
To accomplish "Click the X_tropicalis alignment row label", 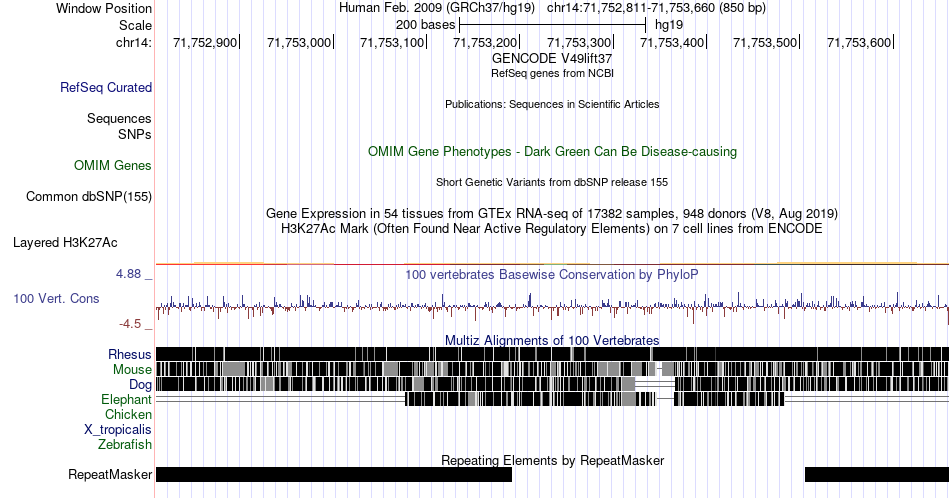I will point(118,430).
